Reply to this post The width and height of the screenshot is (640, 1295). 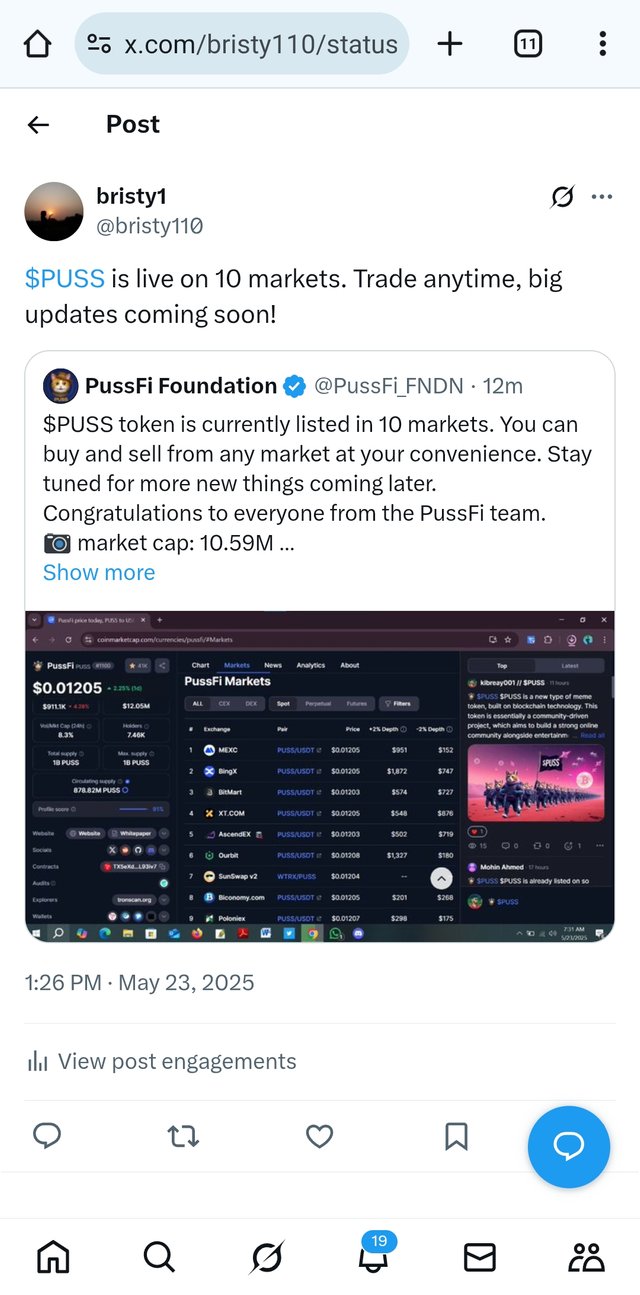click(x=47, y=1135)
